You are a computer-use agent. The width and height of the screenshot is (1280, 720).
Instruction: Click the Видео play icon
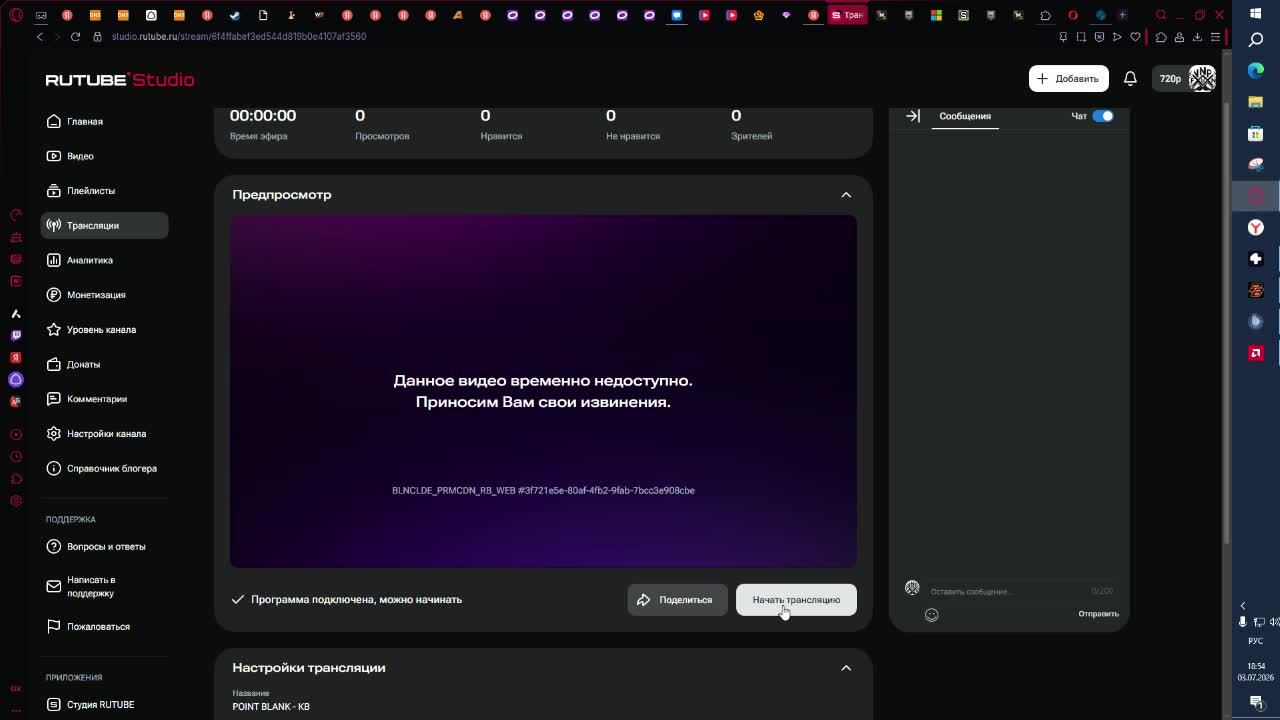(54, 156)
